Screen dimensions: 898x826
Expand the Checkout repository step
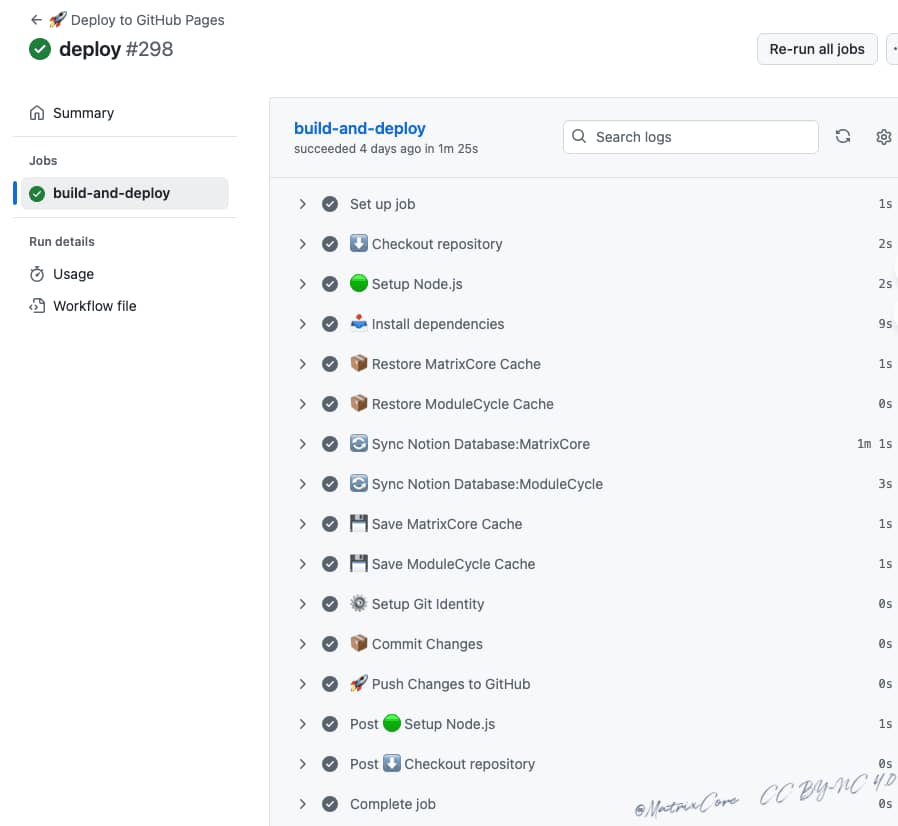(x=302, y=244)
